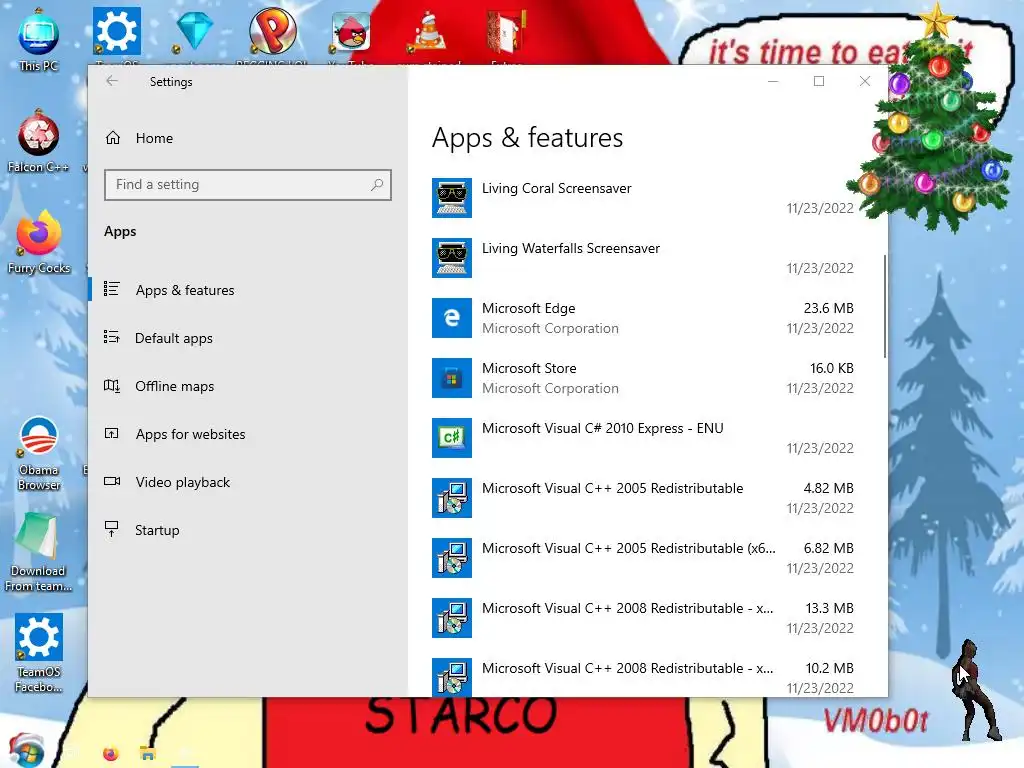Select the Obama Browser desktop icon
Viewport: 1024px width, 768px height.
[39, 454]
